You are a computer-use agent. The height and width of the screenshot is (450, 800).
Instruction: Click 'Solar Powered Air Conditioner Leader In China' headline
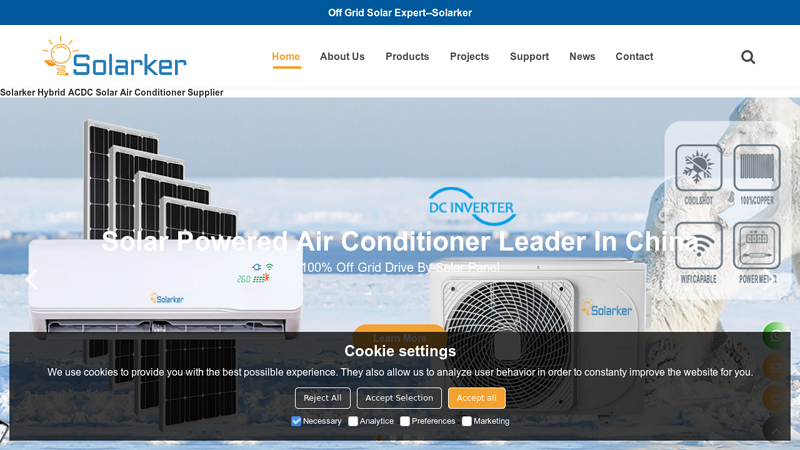(x=400, y=241)
